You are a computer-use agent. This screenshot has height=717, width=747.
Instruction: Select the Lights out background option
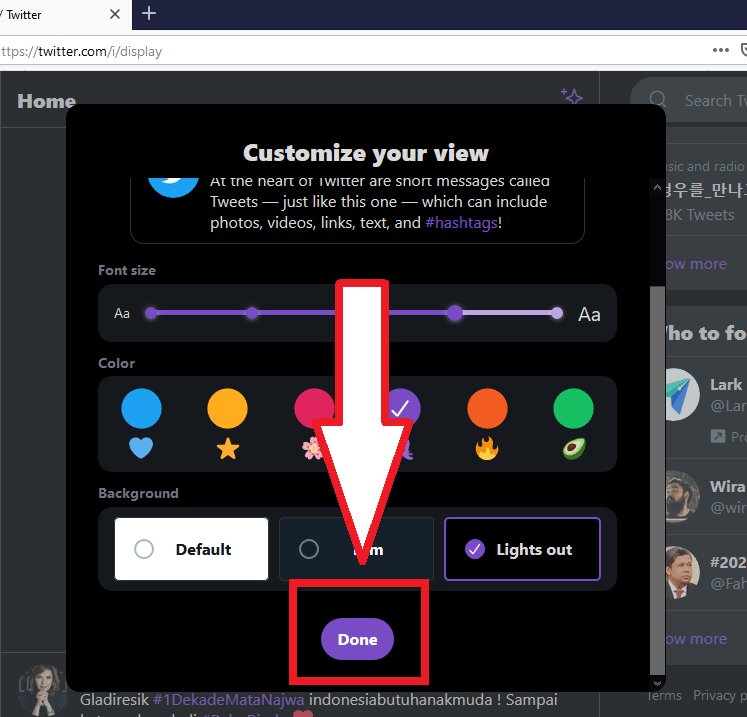(522, 549)
